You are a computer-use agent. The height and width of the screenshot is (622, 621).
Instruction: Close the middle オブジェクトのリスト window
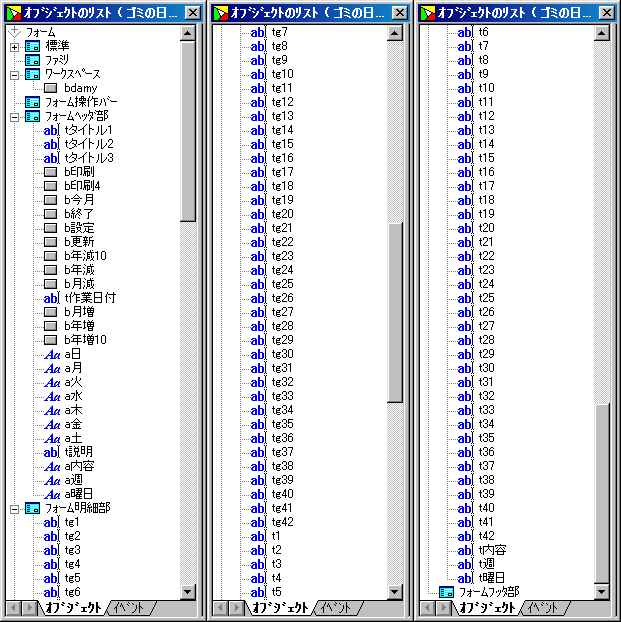pyautogui.click(x=399, y=12)
